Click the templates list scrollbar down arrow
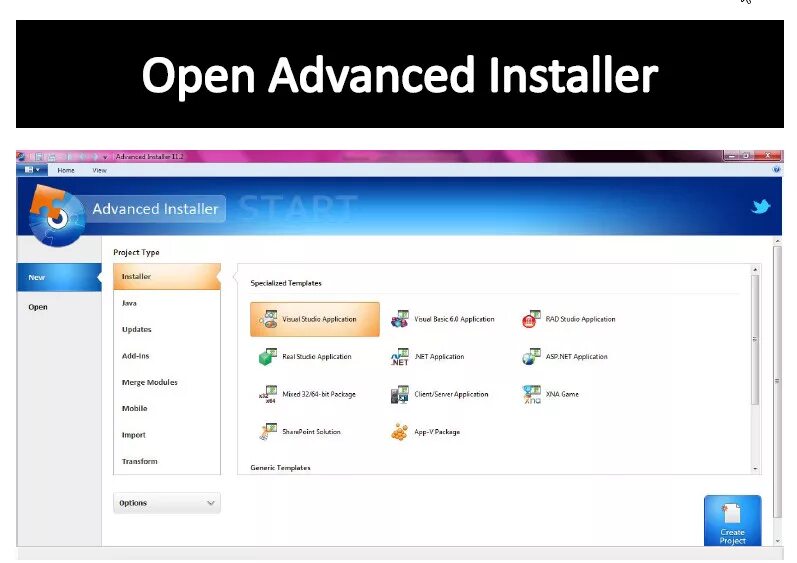797x563 pixels. pyautogui.click(x=755, y=468)
